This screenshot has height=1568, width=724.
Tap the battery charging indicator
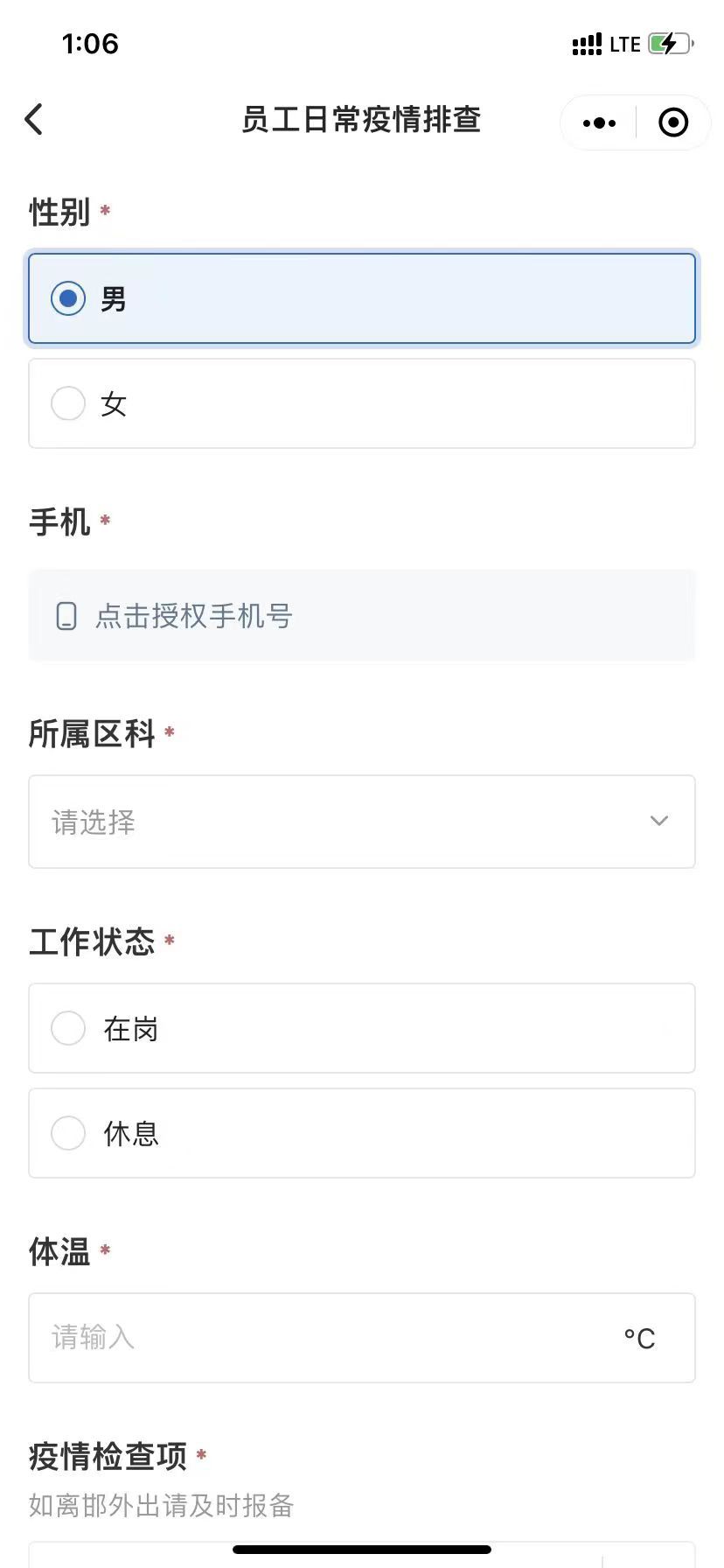point(670,44)
